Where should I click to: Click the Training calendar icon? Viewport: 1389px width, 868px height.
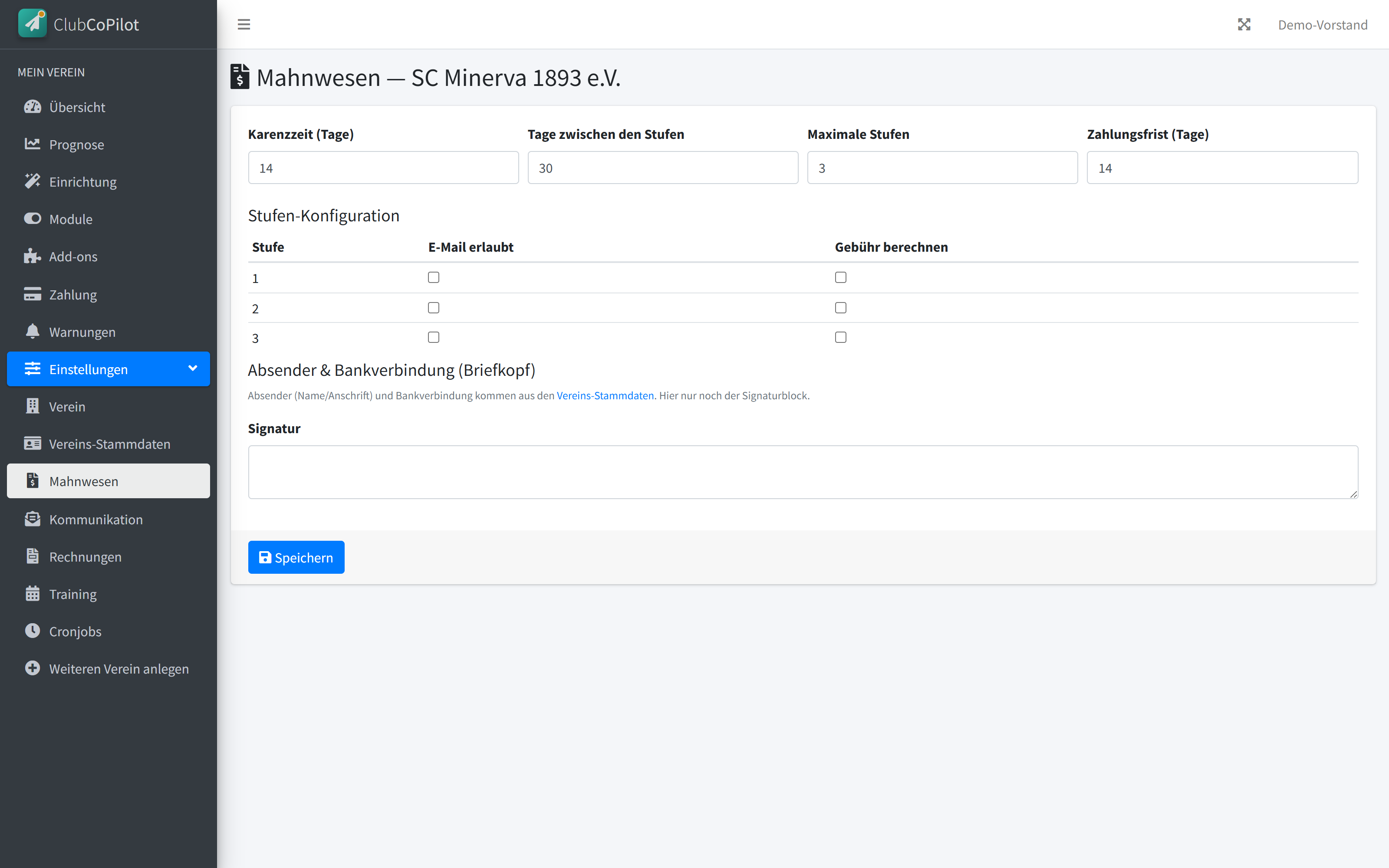pos(33,593)
